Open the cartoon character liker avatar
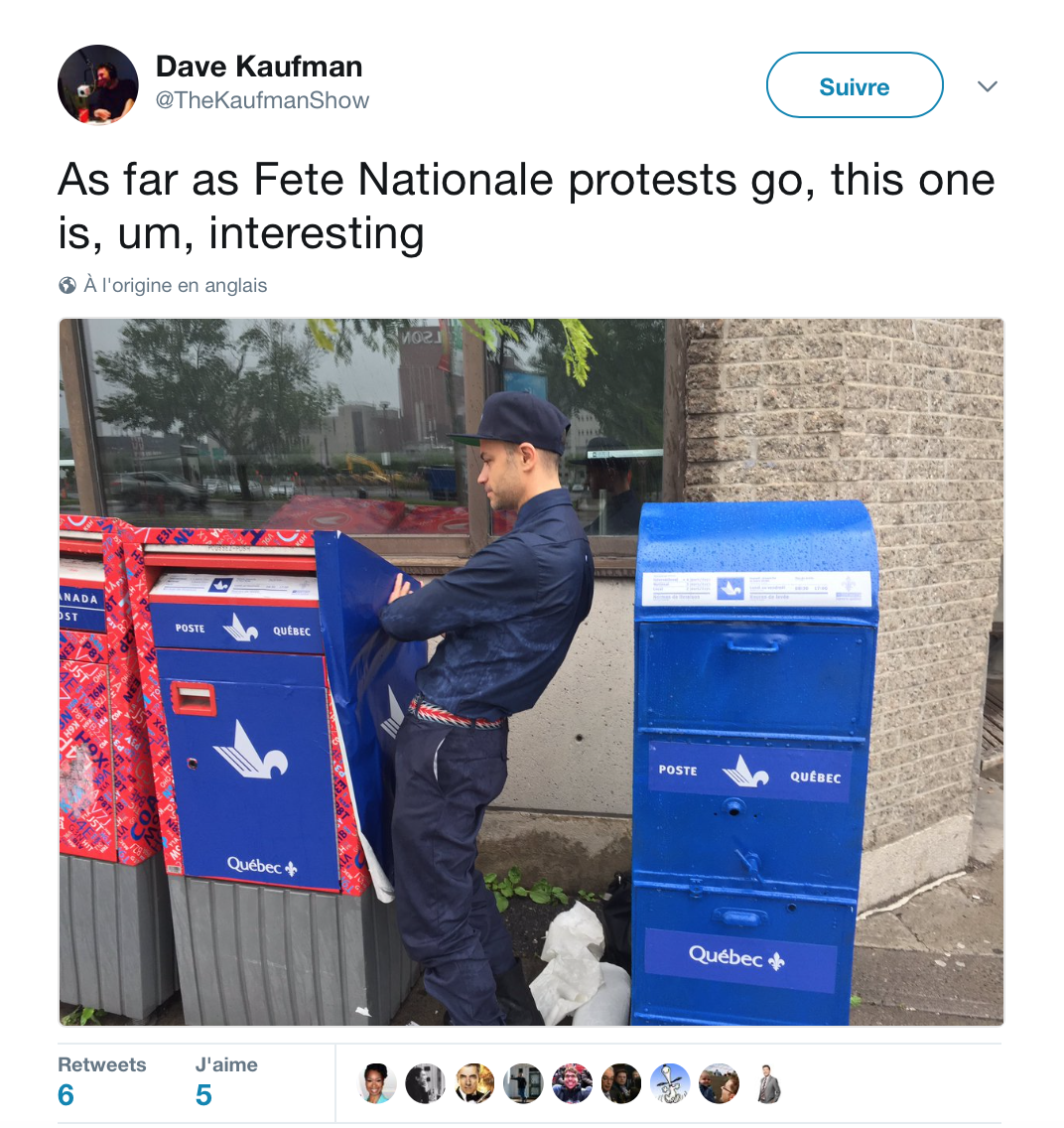The image size is (1064, 1128). click(670, 1083)
